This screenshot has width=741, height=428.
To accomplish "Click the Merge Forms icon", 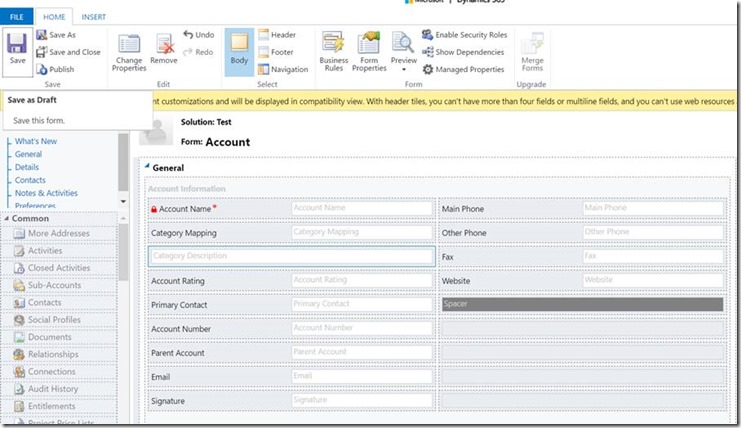I will [x=533, y=50].
